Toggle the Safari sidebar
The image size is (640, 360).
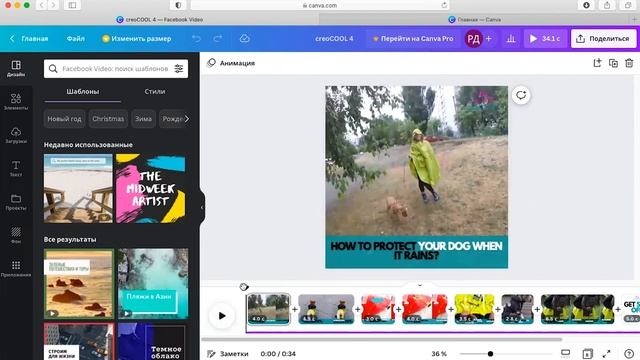click(72, 5)
